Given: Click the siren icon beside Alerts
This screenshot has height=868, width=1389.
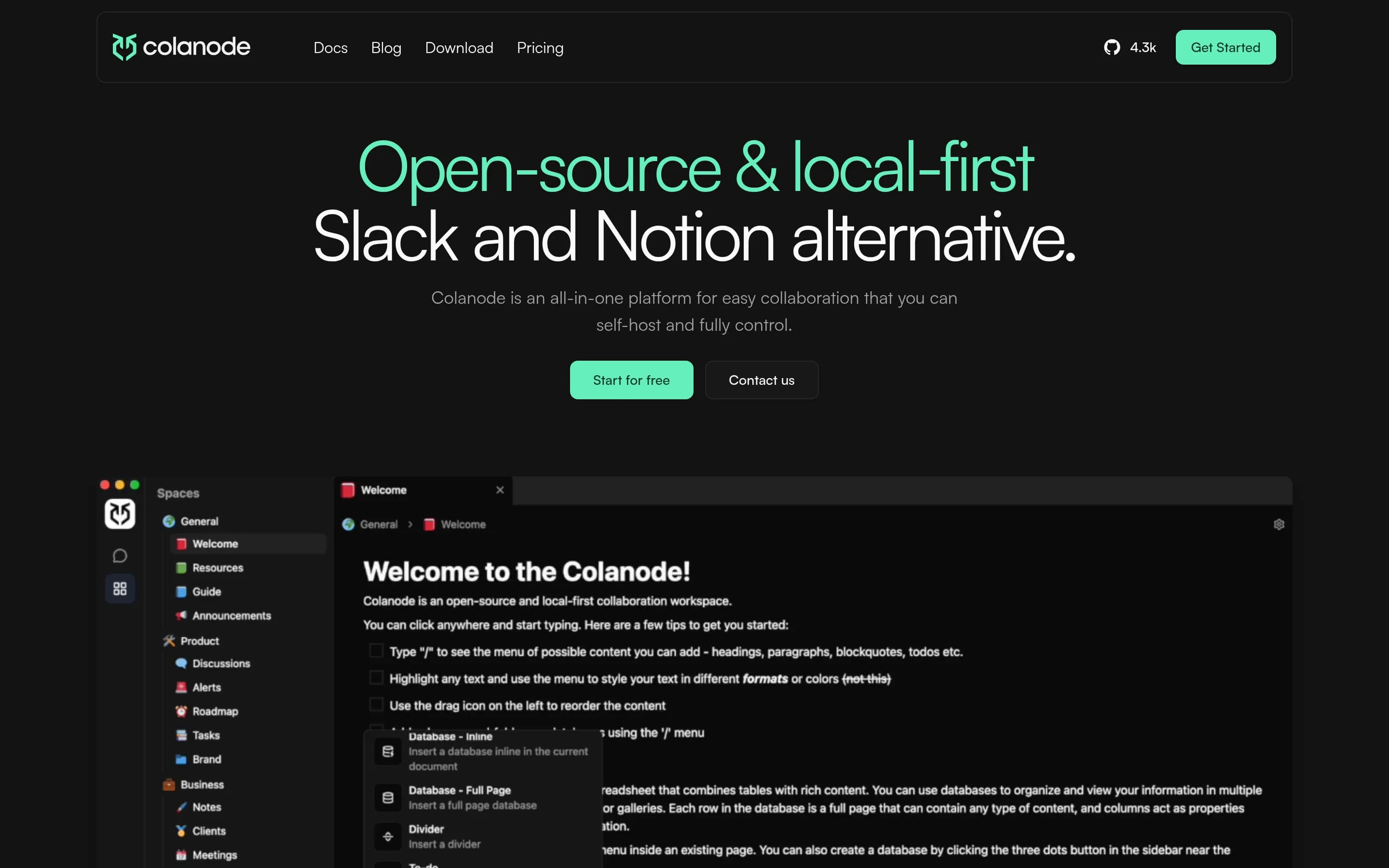Looking at the screenshot, I should point(181,687).
